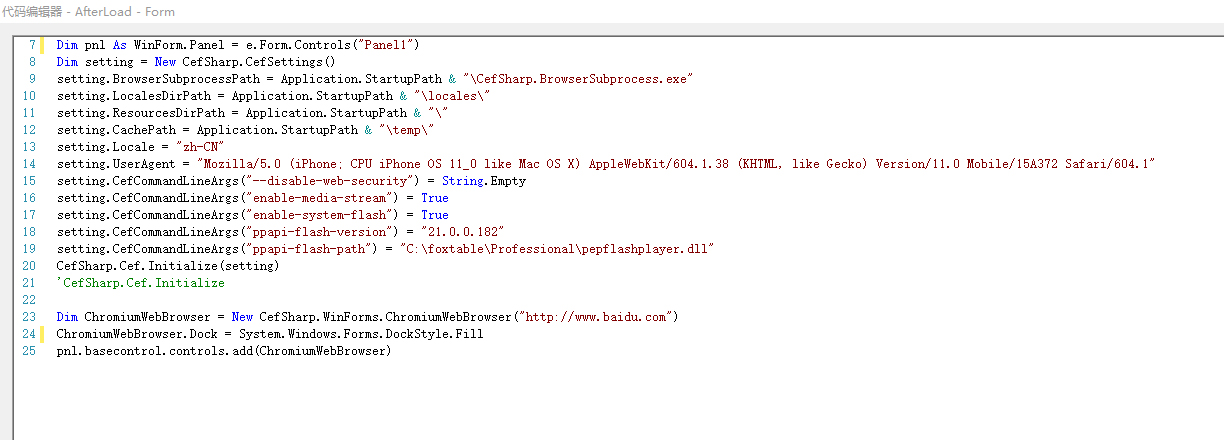Click the "--disable-web-security" line

291,181
